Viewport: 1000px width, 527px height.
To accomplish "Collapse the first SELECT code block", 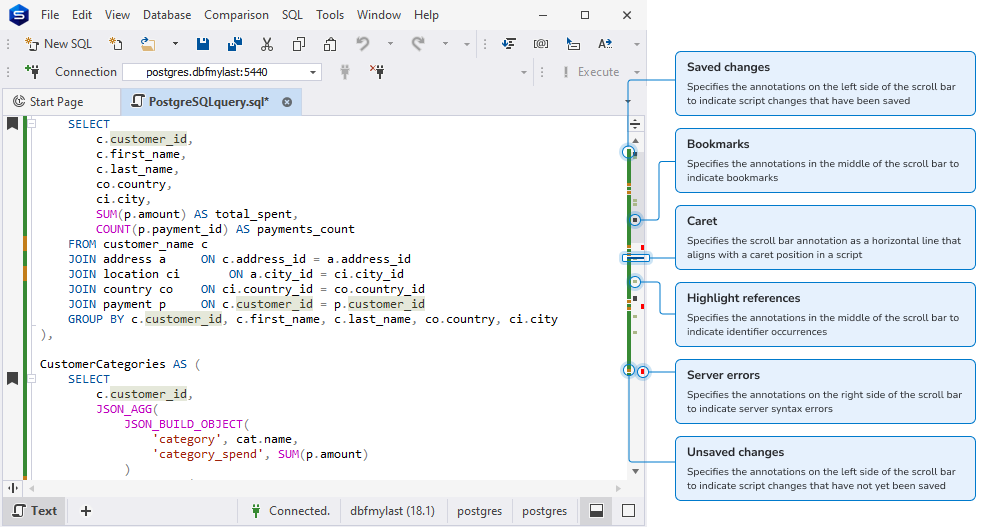I will coord(32,124).
